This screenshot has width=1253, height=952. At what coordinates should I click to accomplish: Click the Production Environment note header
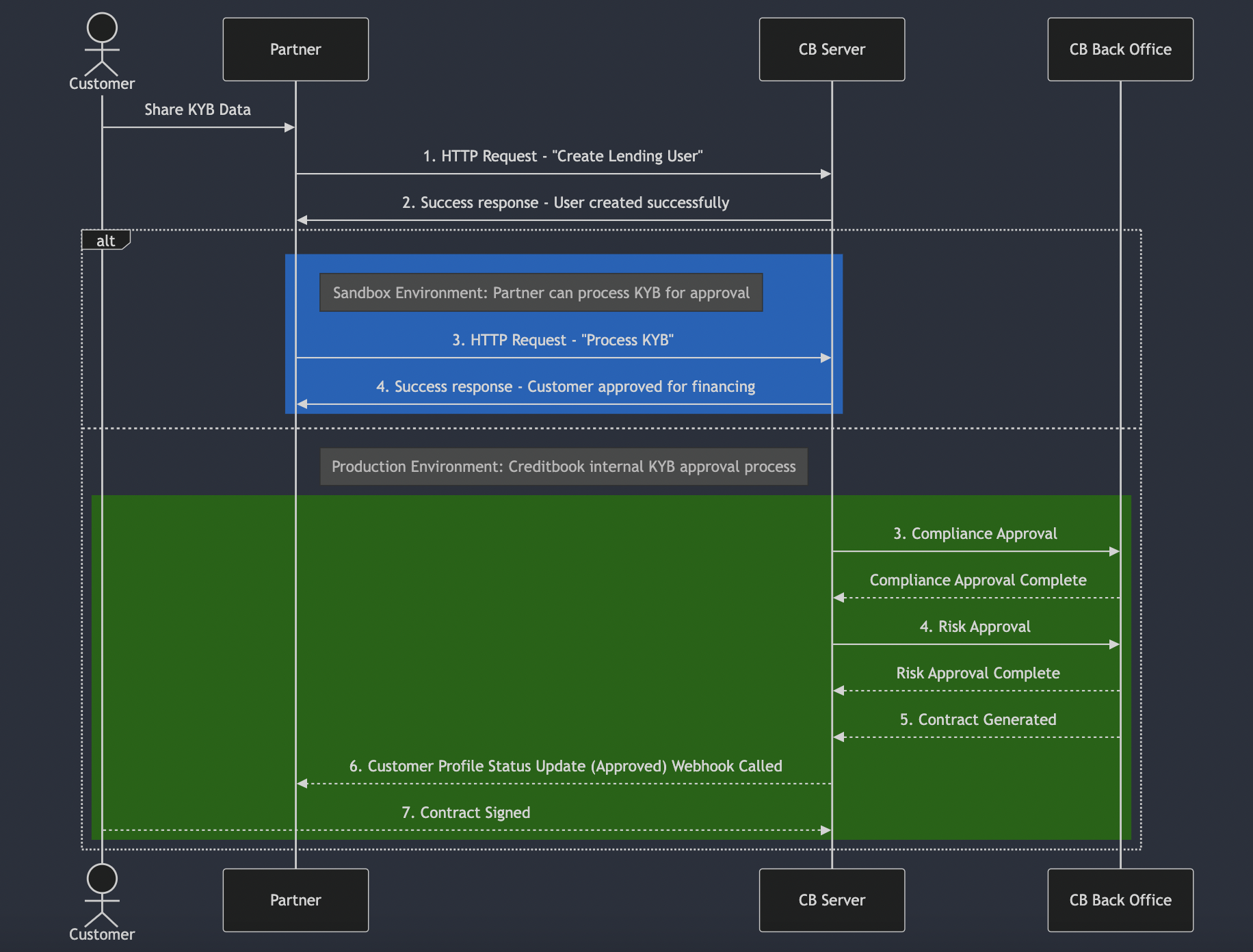coord(563,466)
